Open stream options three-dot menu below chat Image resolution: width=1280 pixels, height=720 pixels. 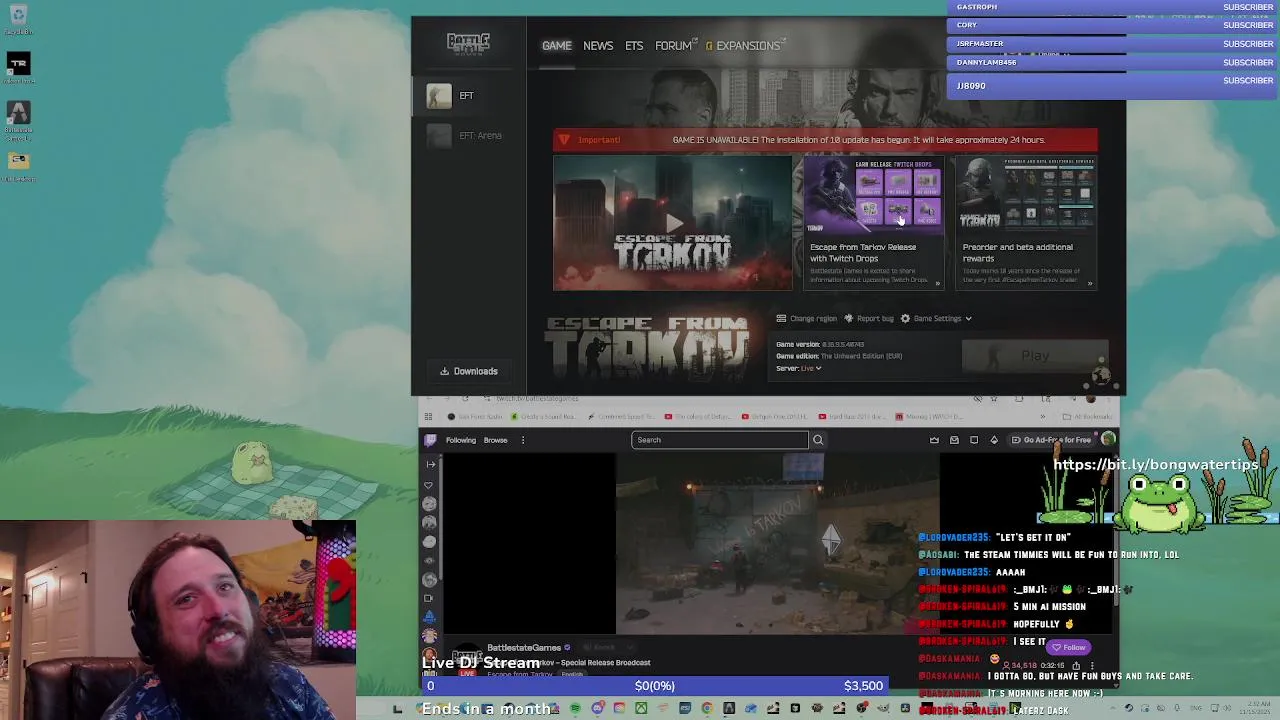pos(1092,666)
